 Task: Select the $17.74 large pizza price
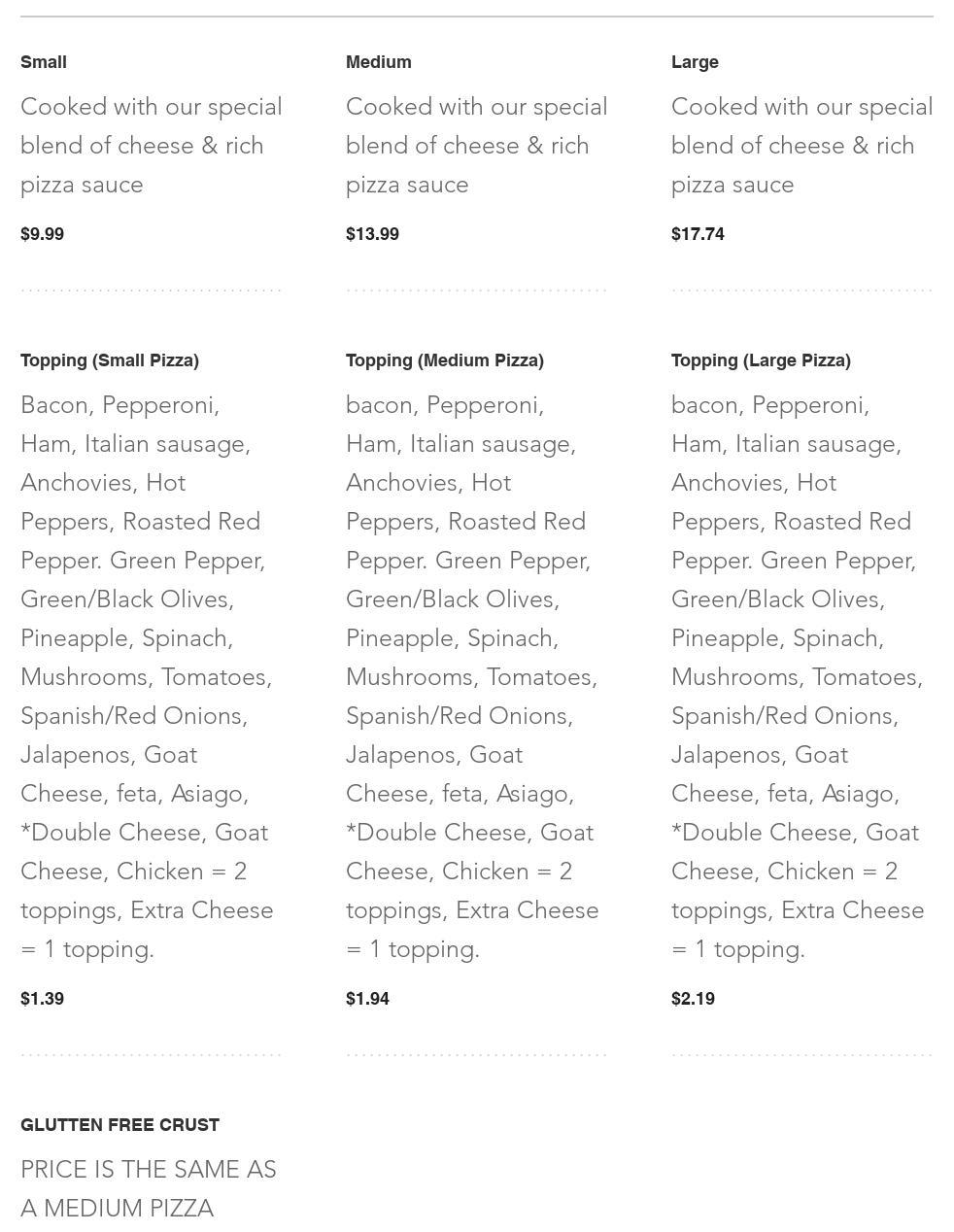point(698,234)
